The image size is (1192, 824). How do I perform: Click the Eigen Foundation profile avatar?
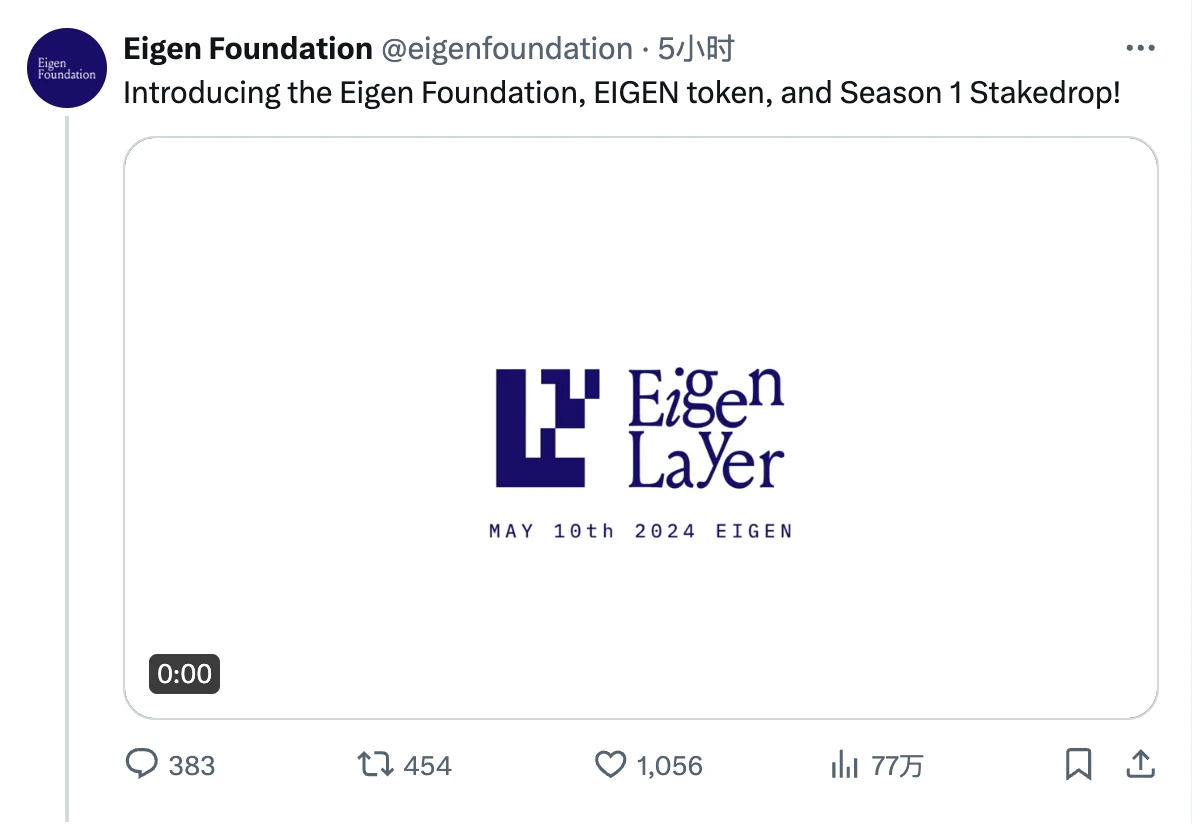(66, 68)
